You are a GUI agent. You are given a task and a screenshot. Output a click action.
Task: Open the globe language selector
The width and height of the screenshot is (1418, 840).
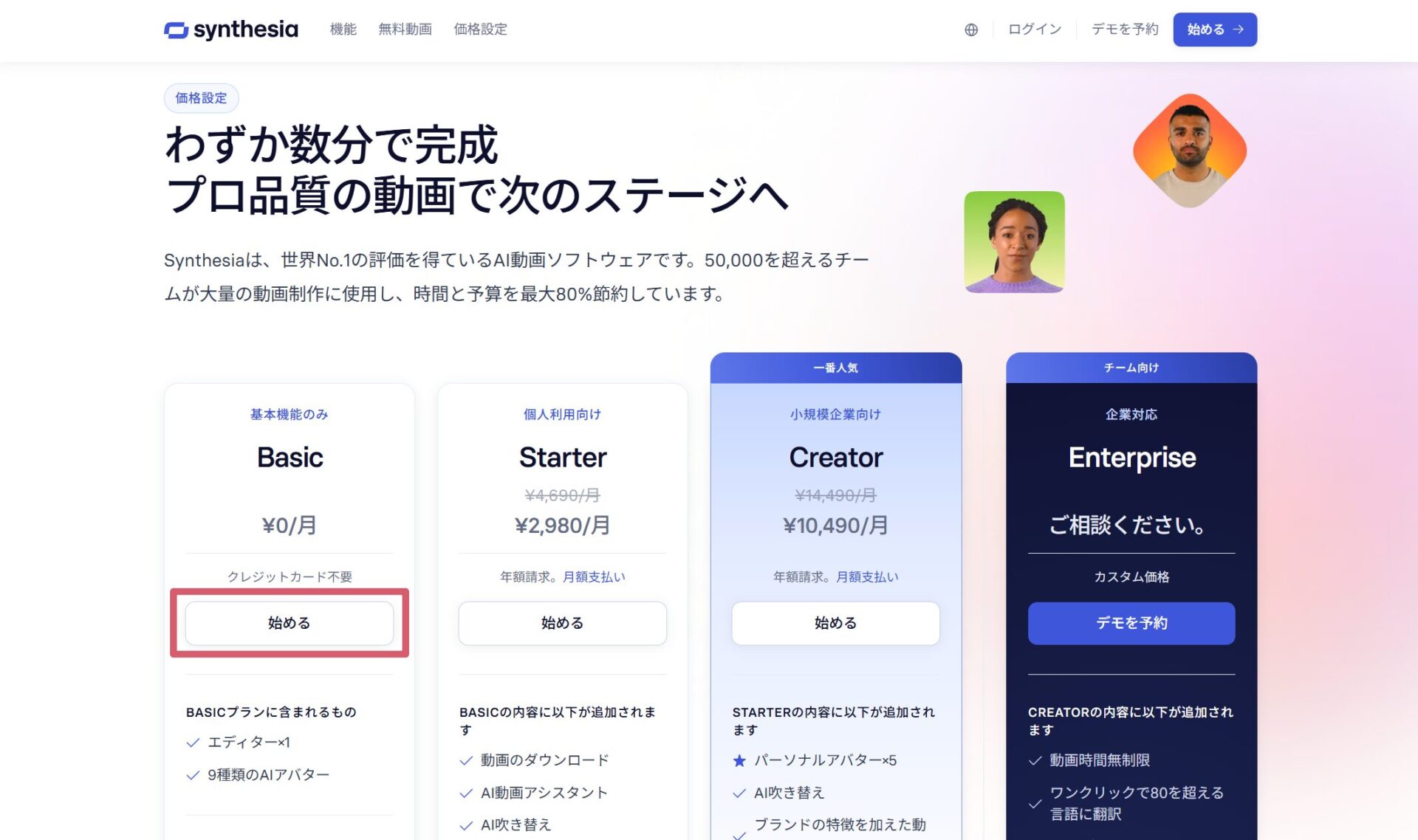pos(971,30)
